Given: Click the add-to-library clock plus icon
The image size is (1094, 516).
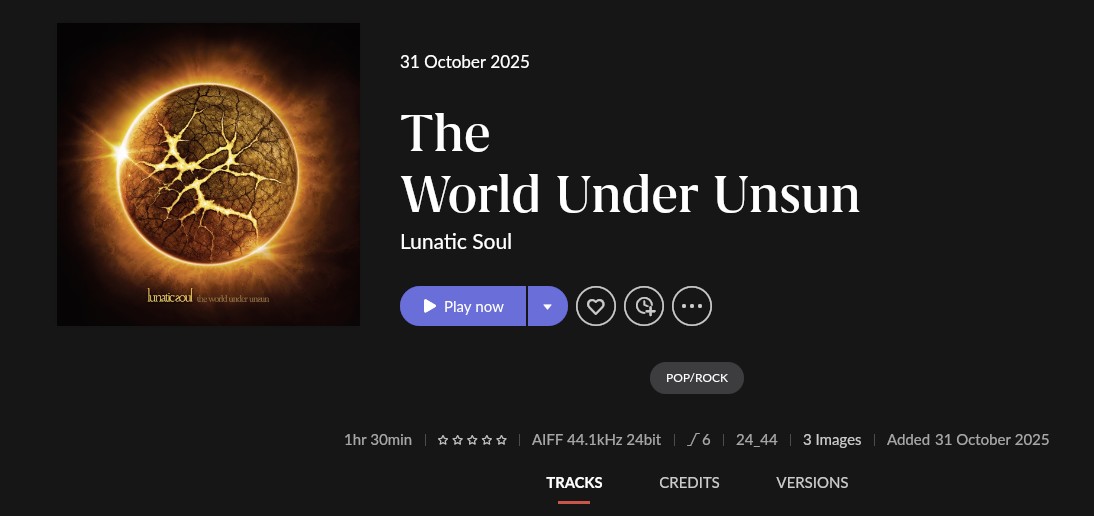Looking at the screenshot, I should tap(643, 306).
